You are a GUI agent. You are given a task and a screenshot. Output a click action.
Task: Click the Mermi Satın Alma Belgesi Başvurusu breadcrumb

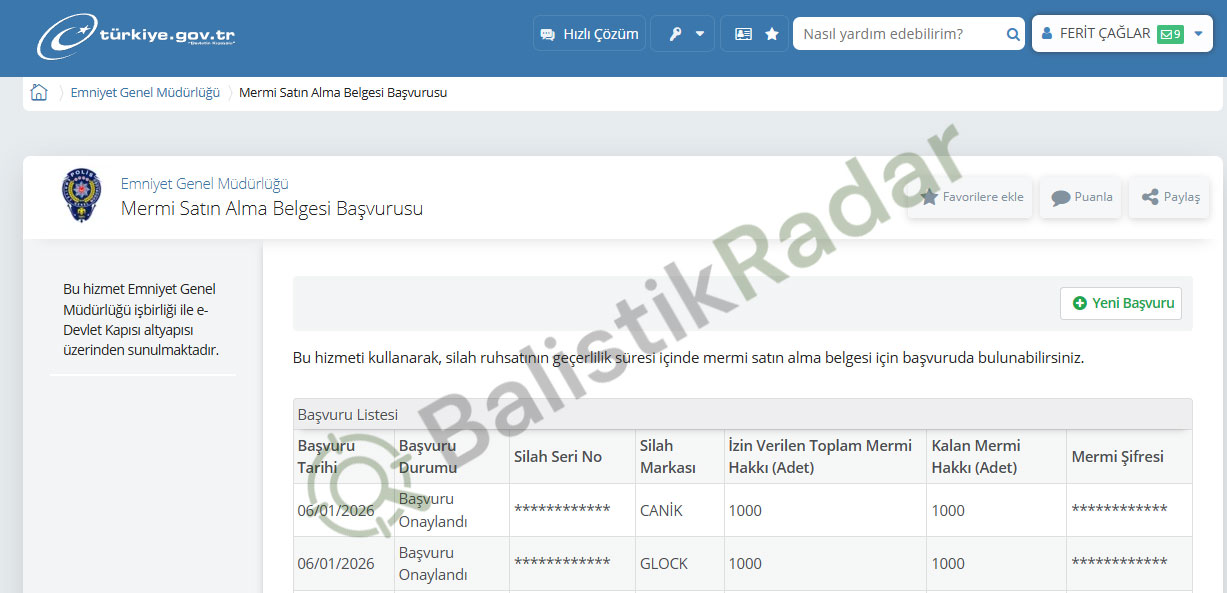click(343, 93)
